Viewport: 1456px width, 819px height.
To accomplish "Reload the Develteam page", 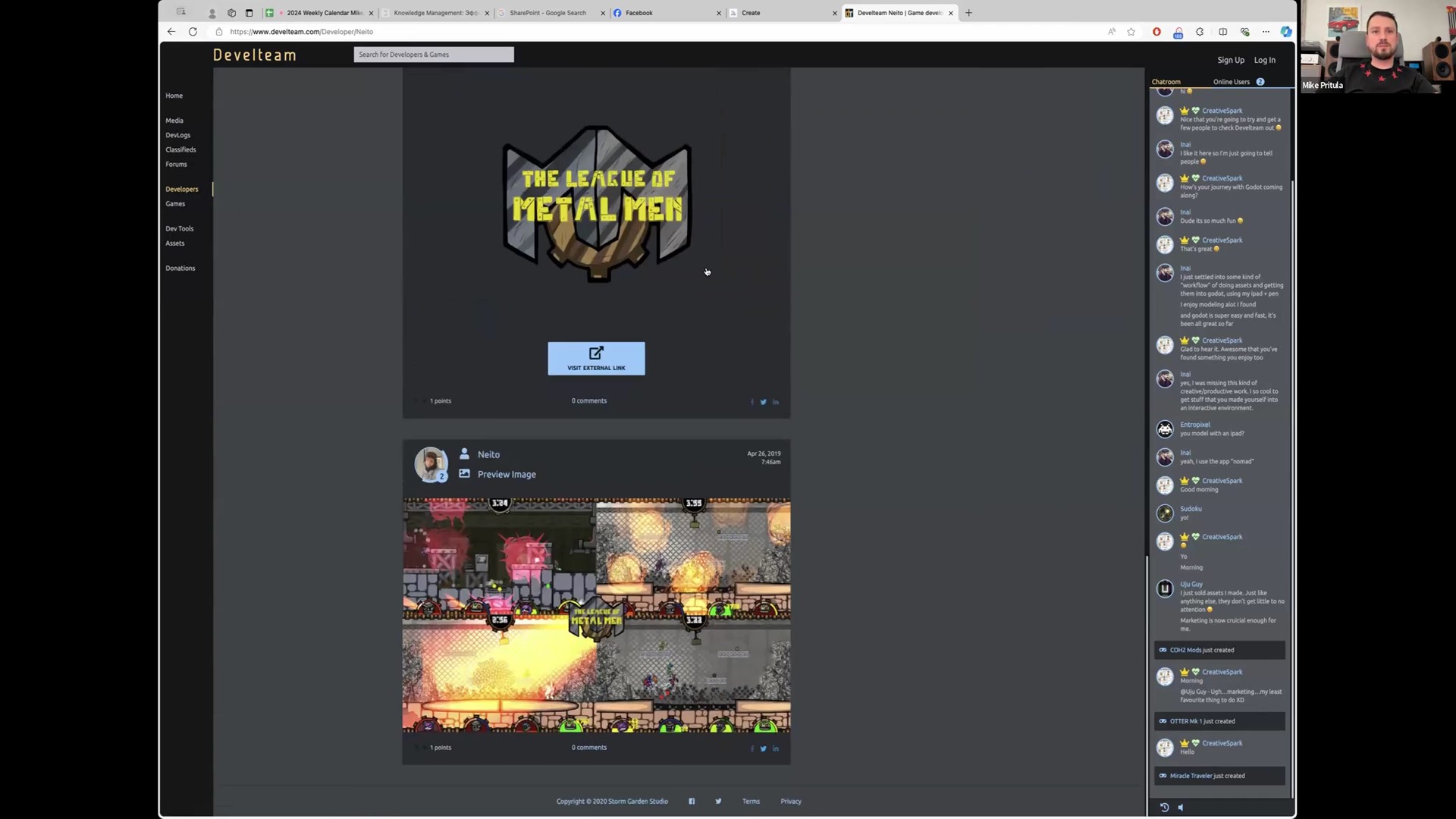I will [x=193, y=32].
